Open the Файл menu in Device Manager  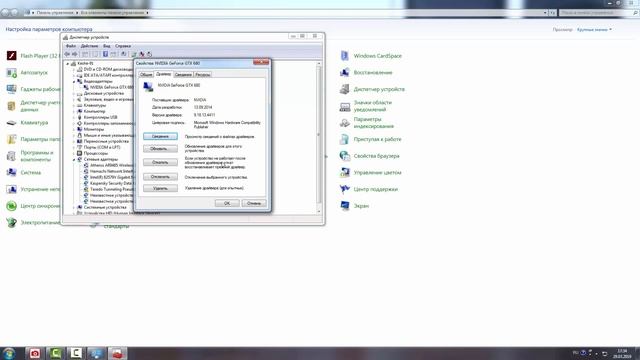(x=71, y=46)
